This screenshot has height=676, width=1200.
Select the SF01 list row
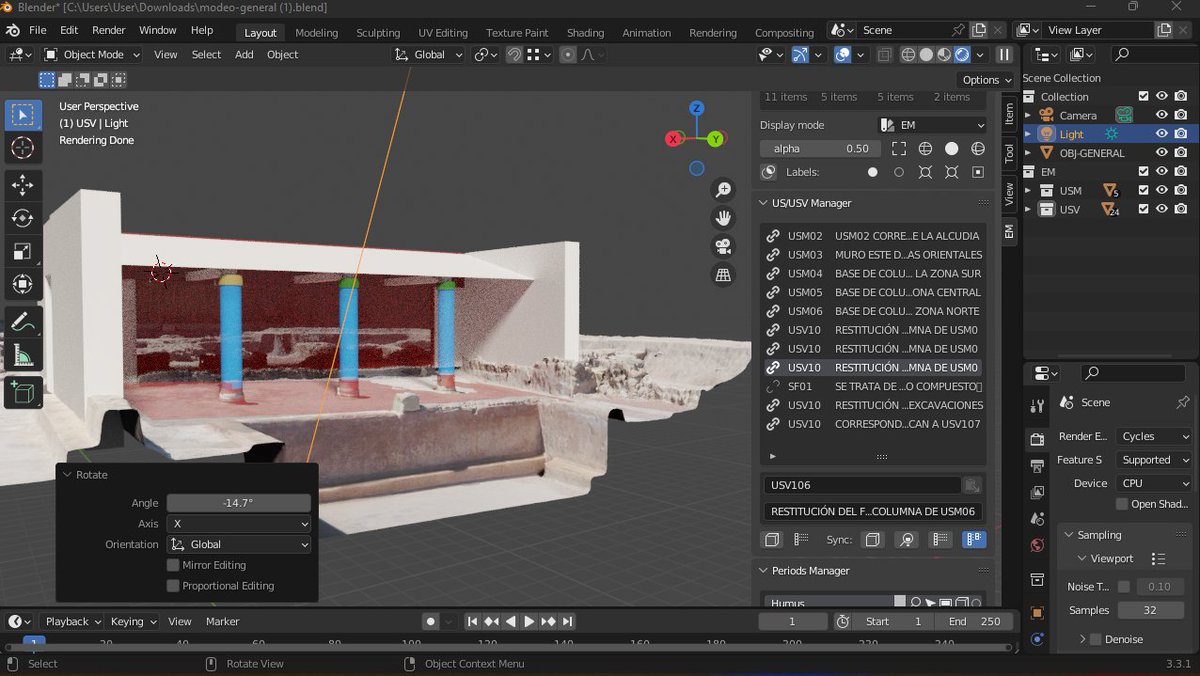[x=872, y=386]
